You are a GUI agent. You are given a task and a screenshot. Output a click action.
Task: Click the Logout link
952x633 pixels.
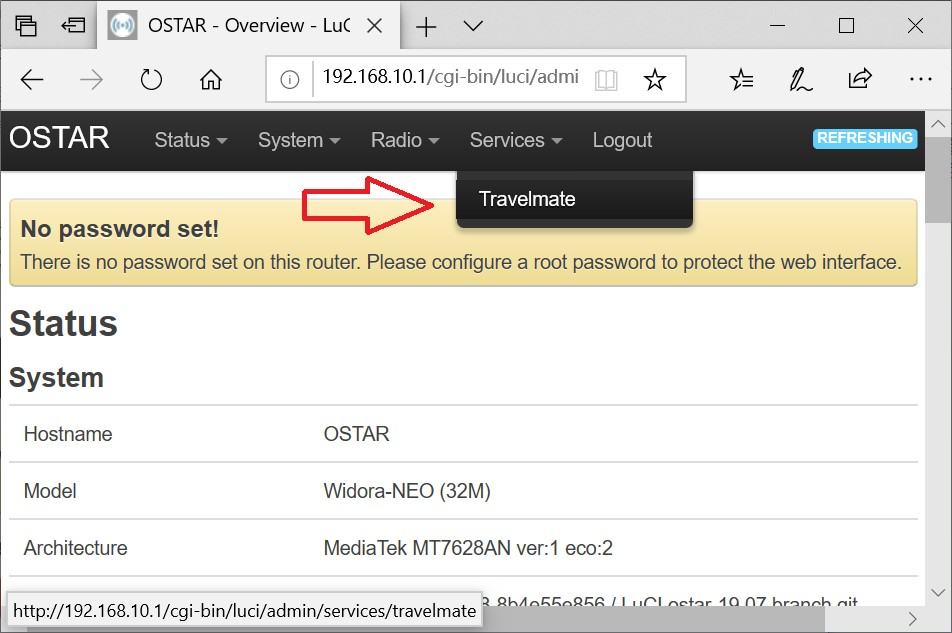click(x=622, y=140)
